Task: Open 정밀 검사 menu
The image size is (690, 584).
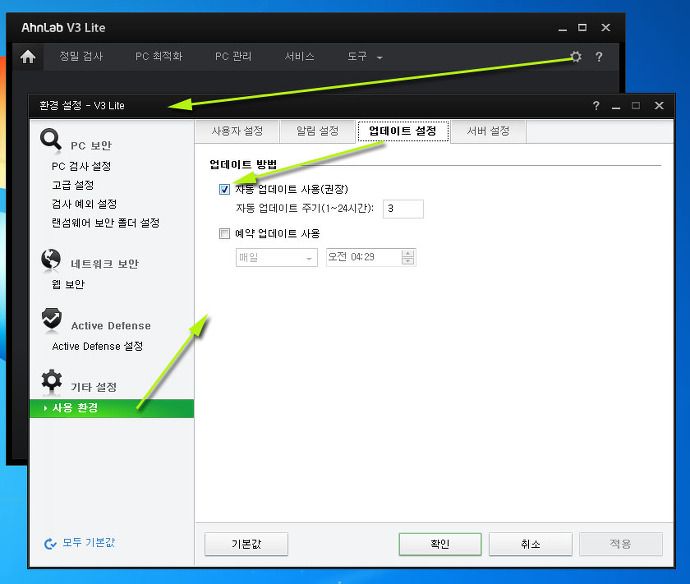Action: pos(81,56)
